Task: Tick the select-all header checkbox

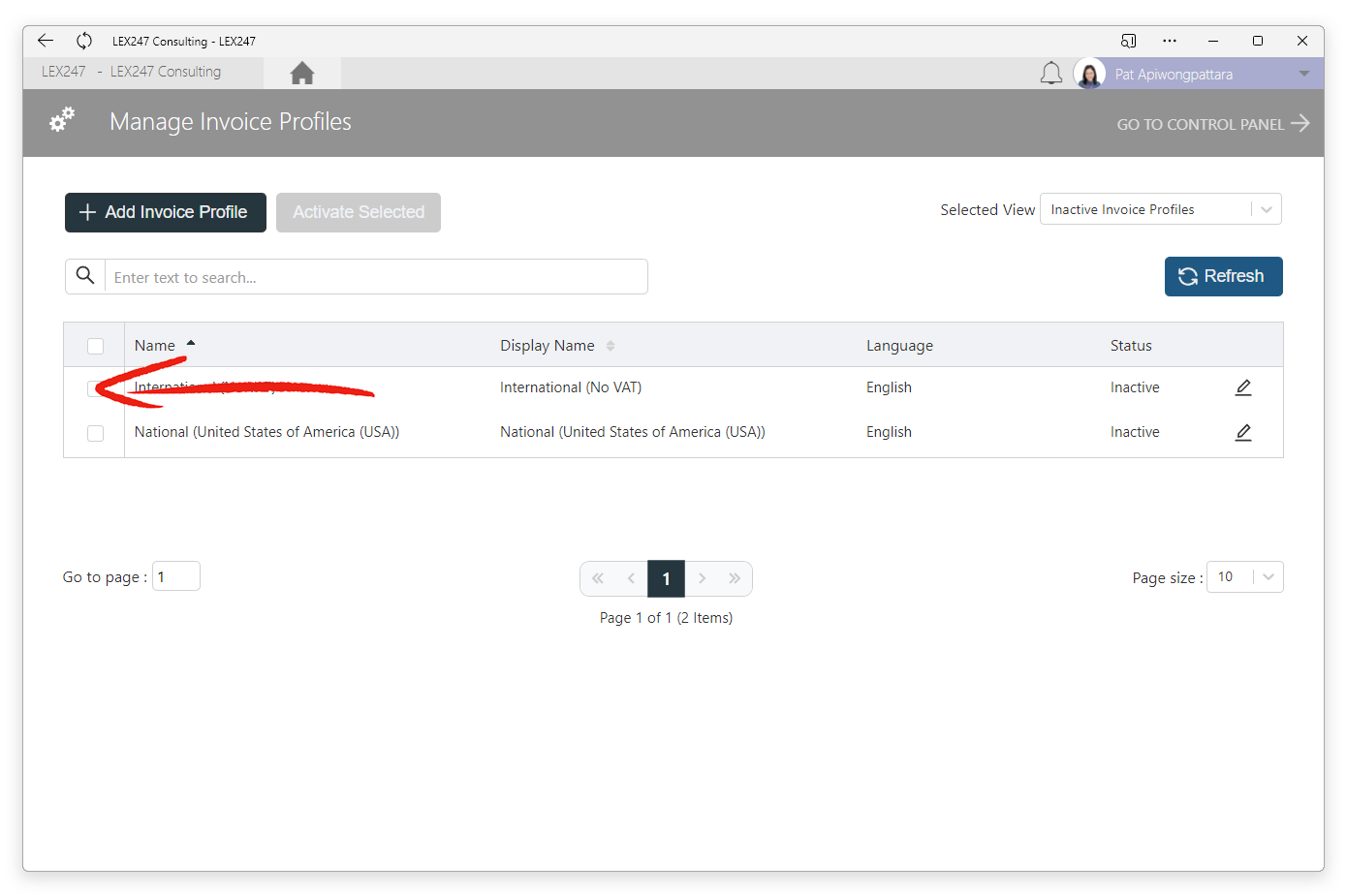Action: tap(95, 346)
